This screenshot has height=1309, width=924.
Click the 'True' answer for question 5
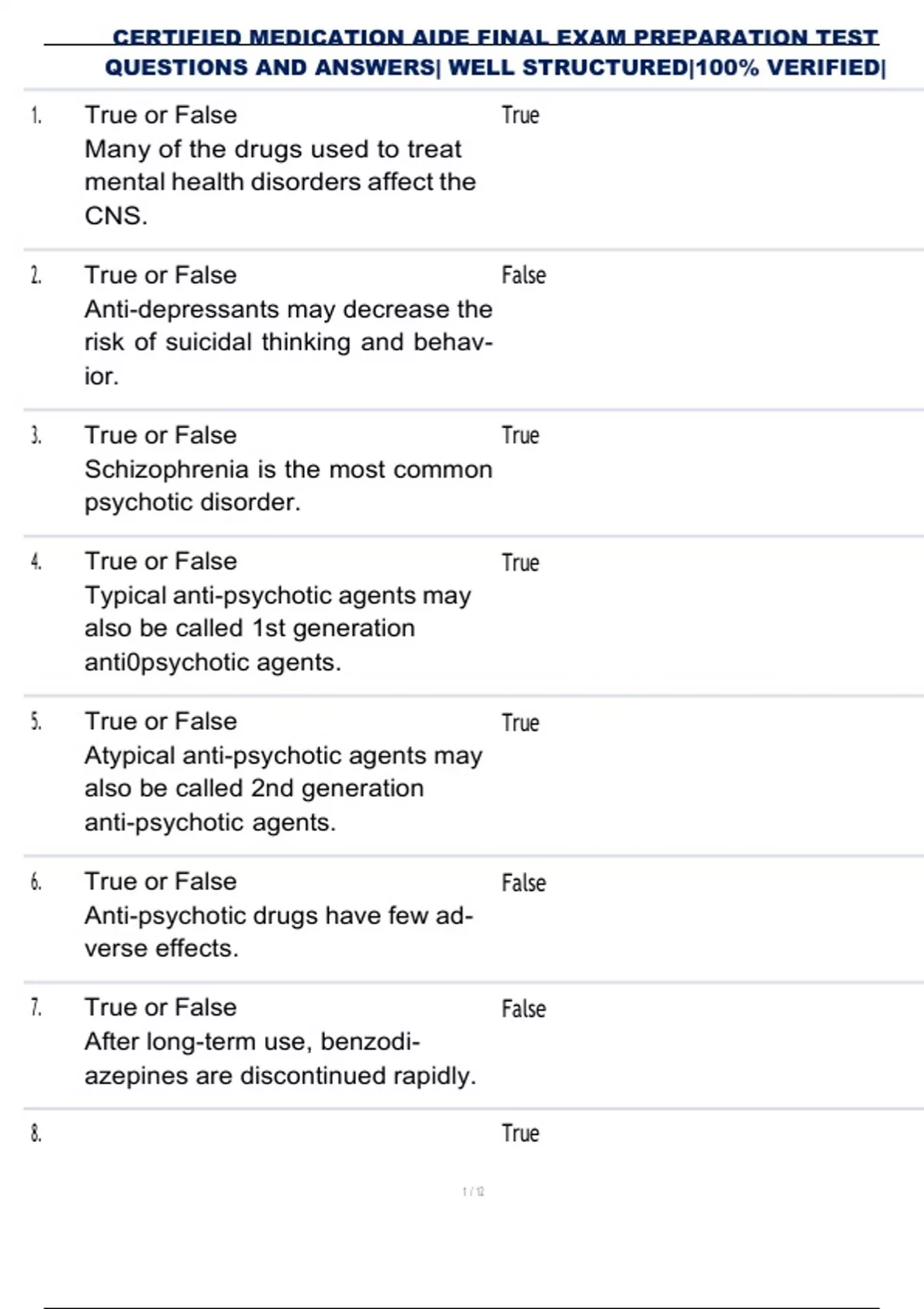pyautogui.click(x=521, y=723)
